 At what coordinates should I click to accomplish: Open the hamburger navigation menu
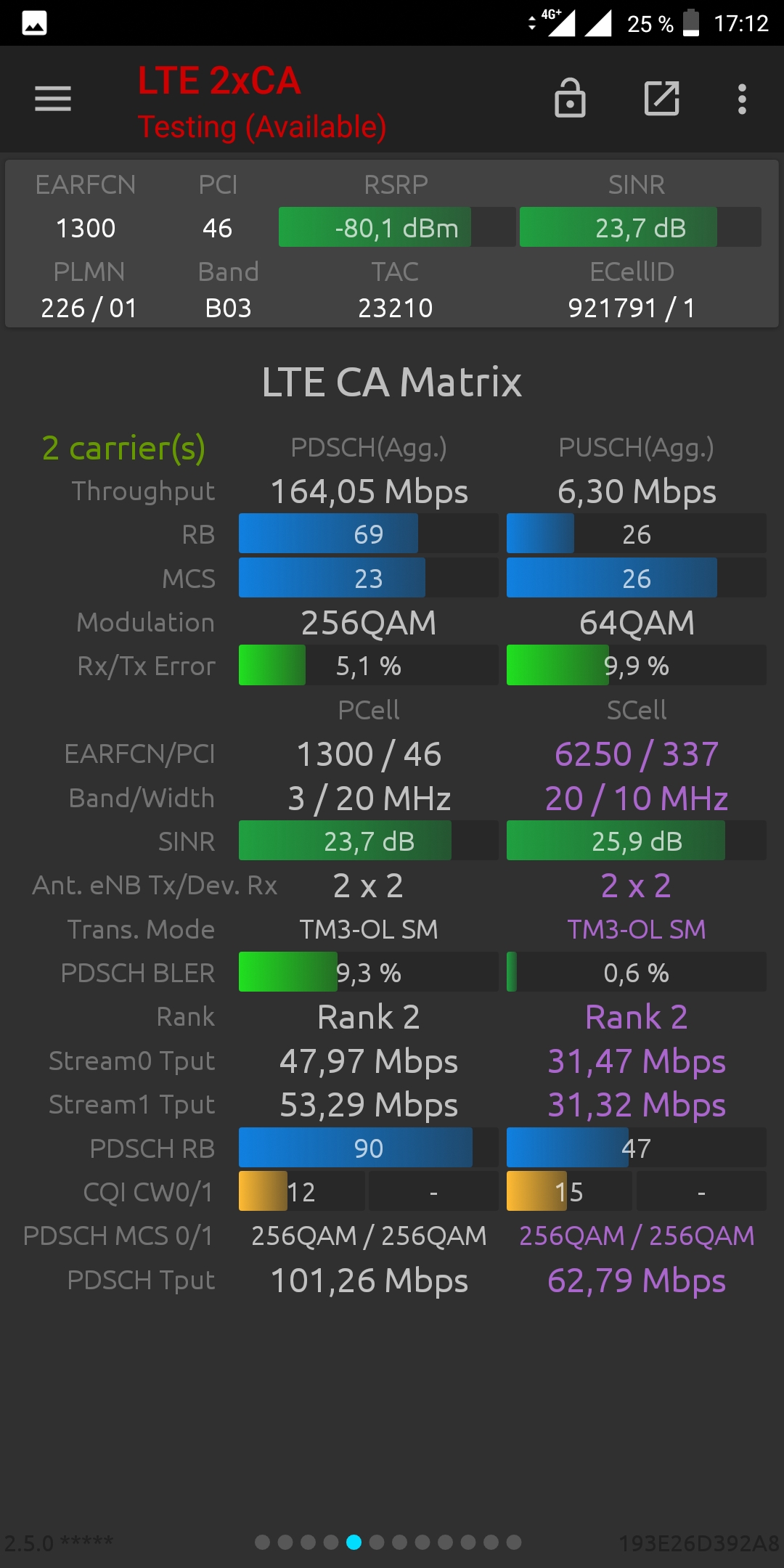pyautogui.click(x=53, y=99)
